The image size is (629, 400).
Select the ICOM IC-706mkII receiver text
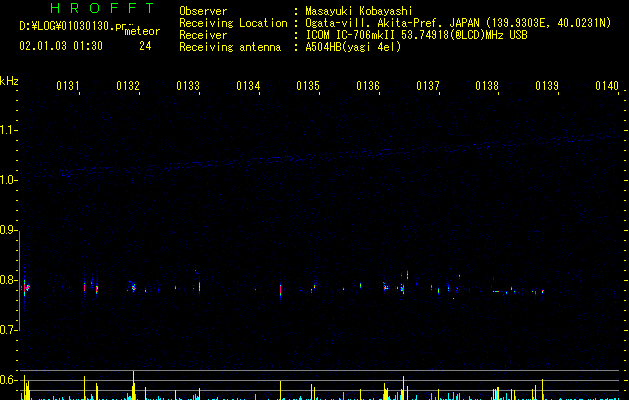point(416,35)
